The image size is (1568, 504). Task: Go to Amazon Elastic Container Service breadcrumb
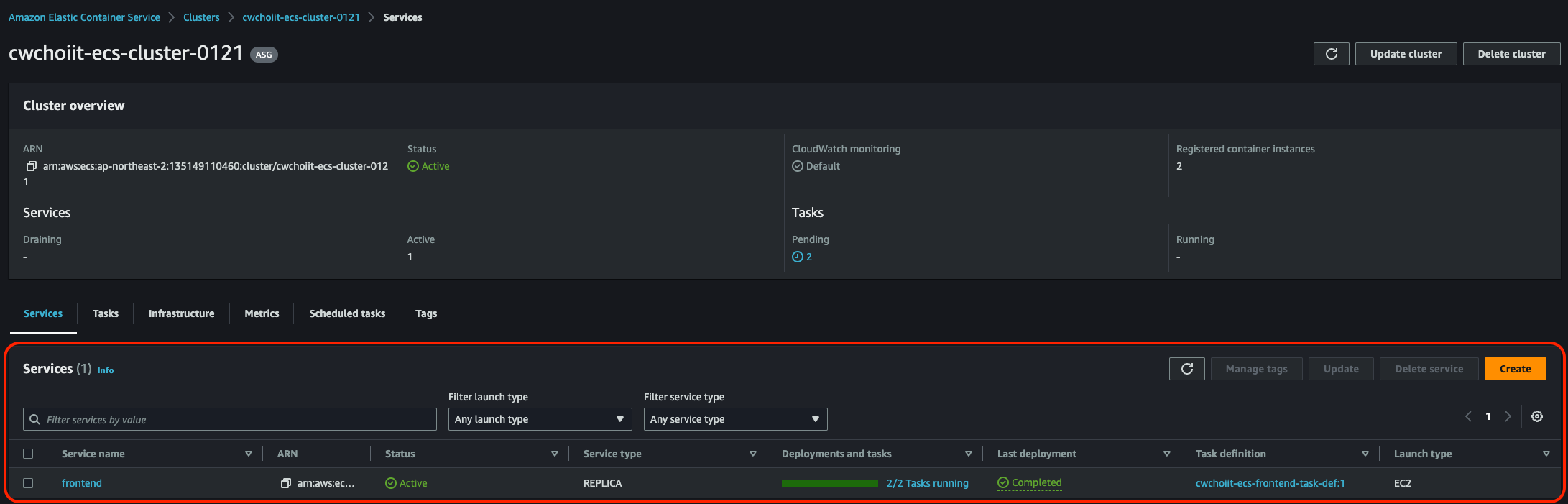pyautogui.click(x=84, y=17)
